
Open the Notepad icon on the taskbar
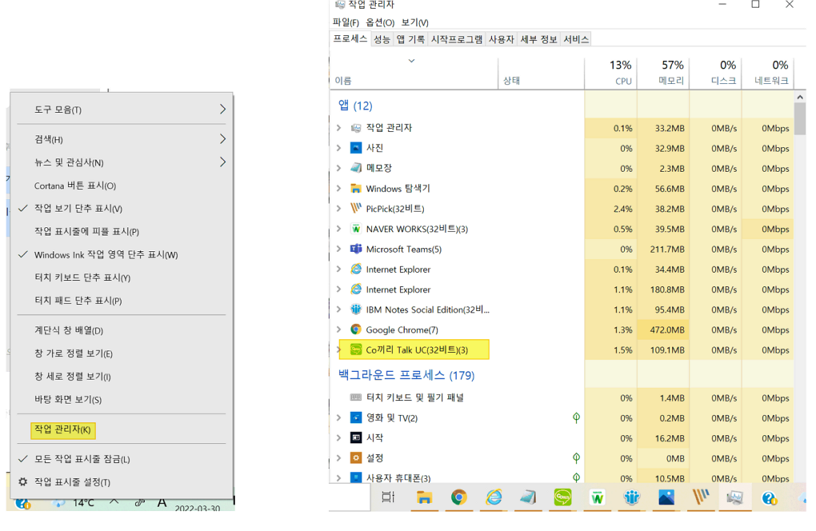point(528,498)
